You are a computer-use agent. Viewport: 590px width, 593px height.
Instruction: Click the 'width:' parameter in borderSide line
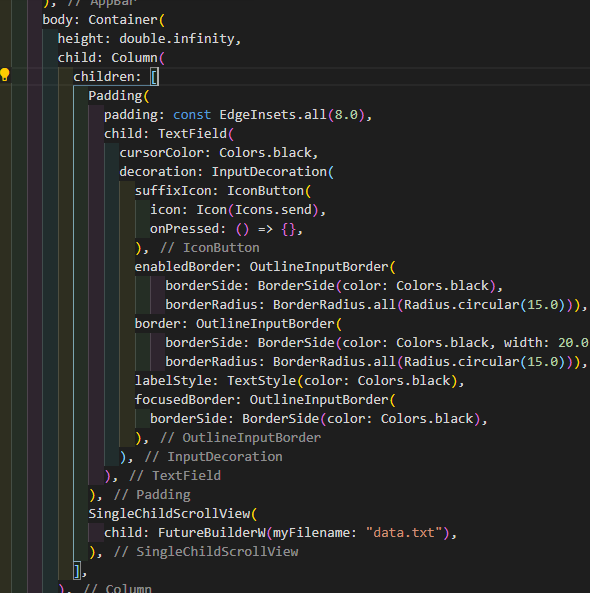(526, 343)
